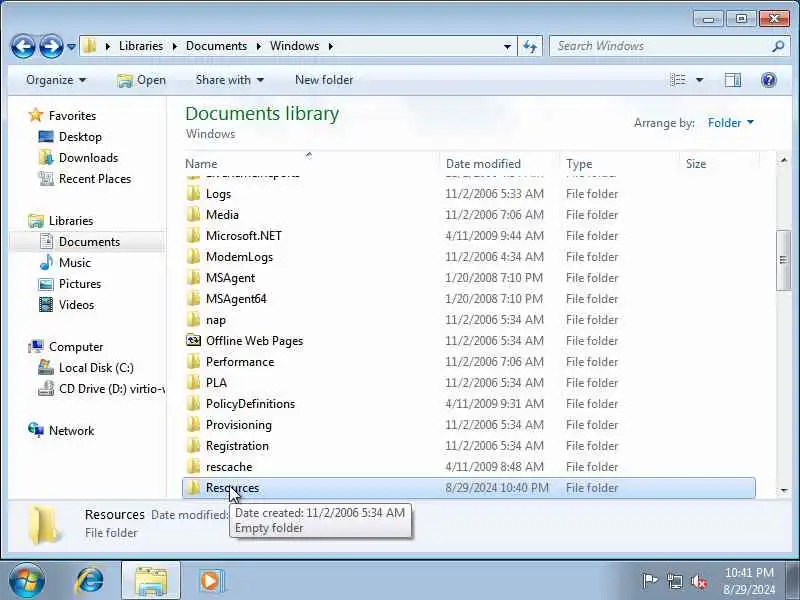Select Computer in the navigation pane
800x600 pixels.
pos(76,347)
